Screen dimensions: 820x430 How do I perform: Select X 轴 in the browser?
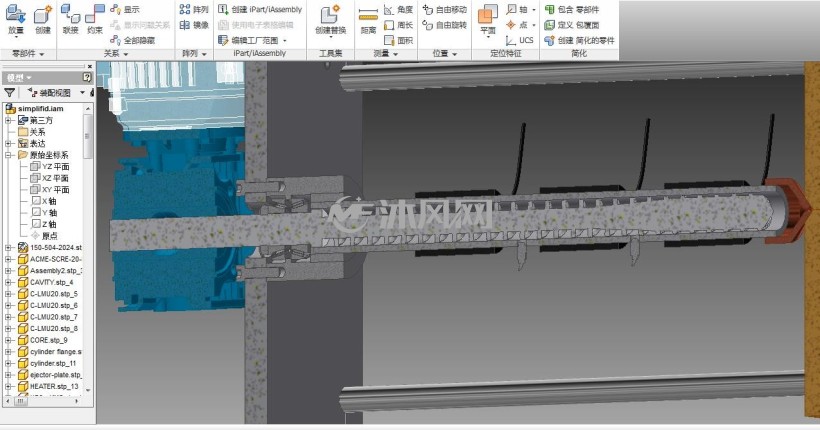(44, 201)
